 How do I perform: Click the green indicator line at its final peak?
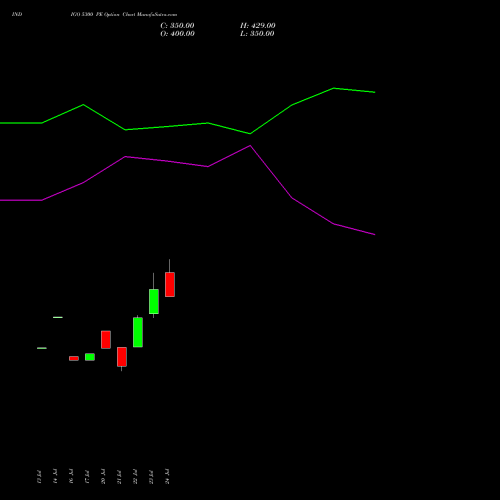tap(334, 88)
